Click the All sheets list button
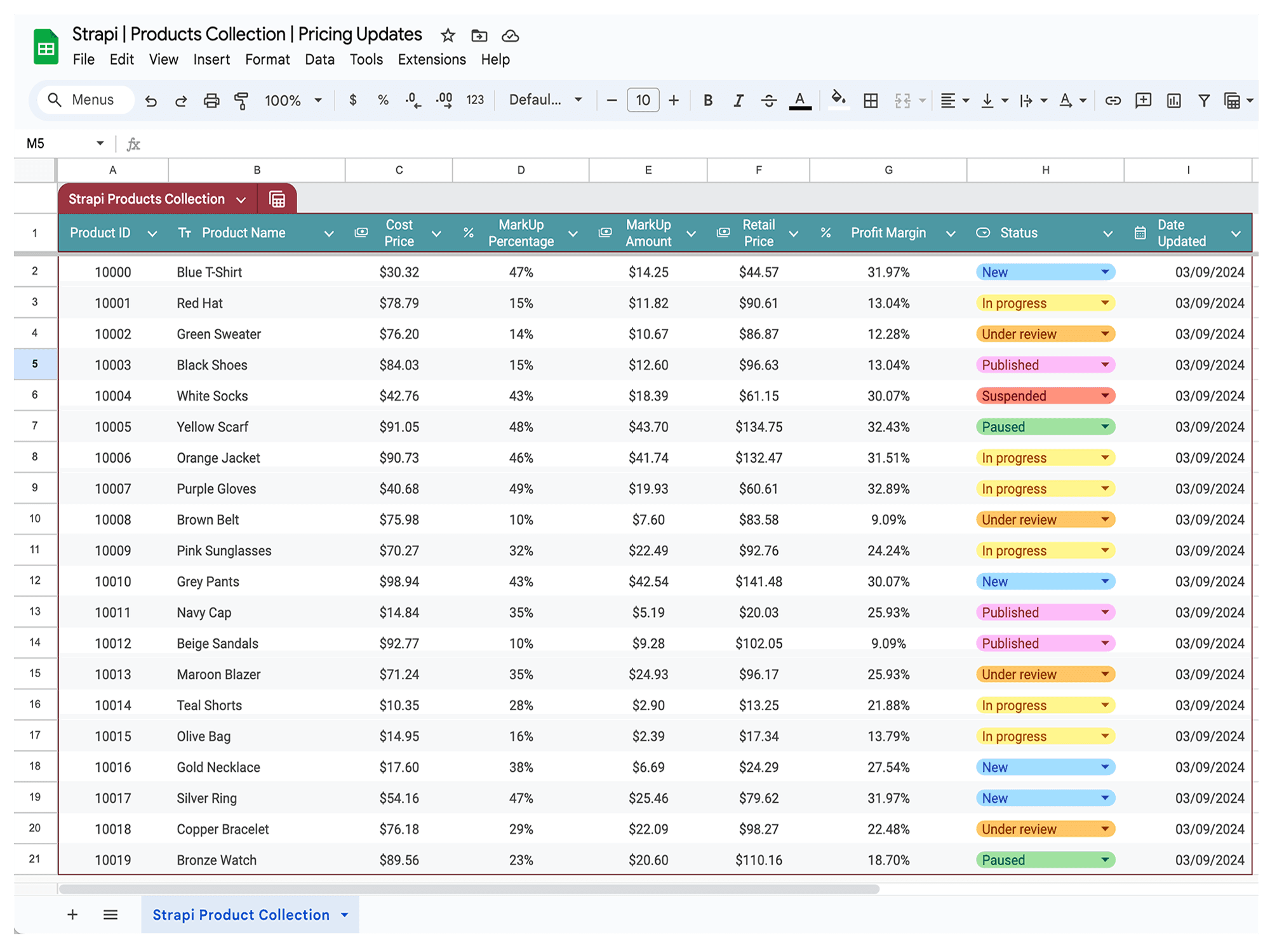This screenshot has height=952, width=1270. 110,915
